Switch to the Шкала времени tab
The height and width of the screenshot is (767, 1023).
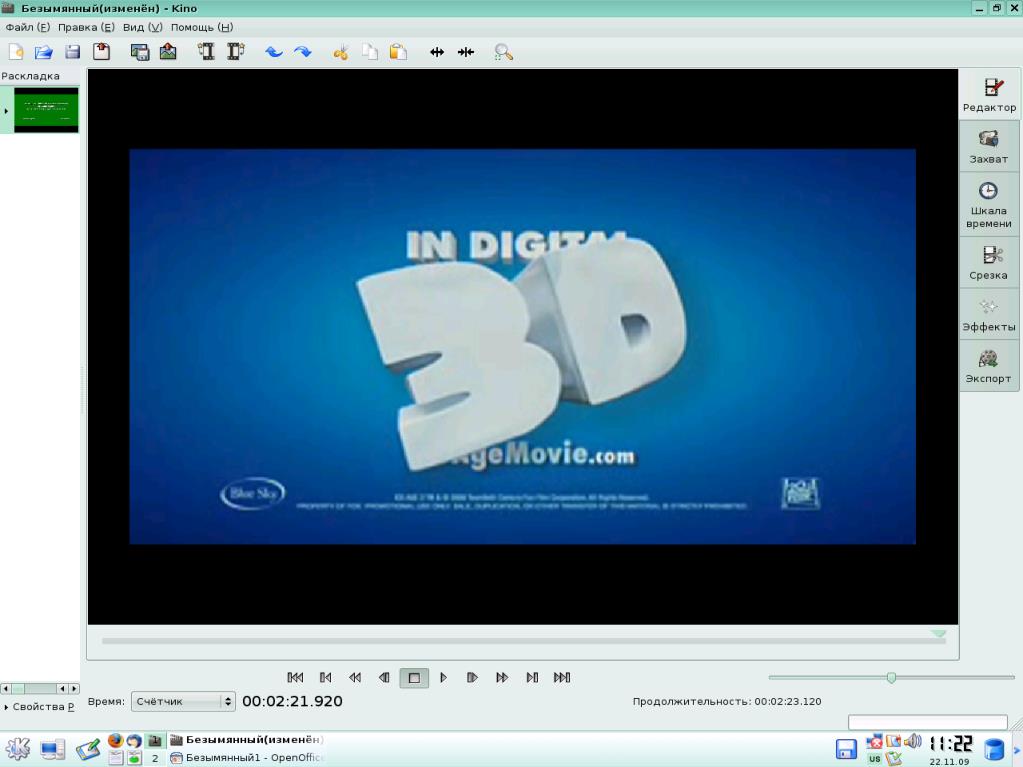point(989,205)
